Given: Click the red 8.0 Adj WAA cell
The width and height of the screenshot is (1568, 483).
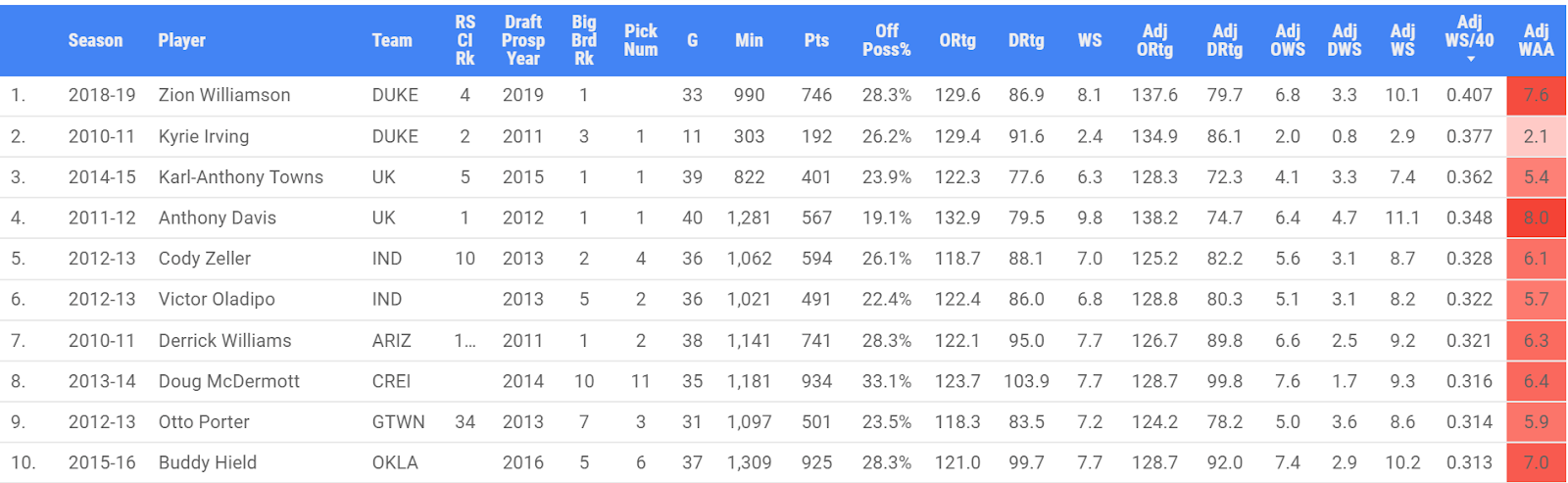Looking at the screenshot, I should 1536,217.
